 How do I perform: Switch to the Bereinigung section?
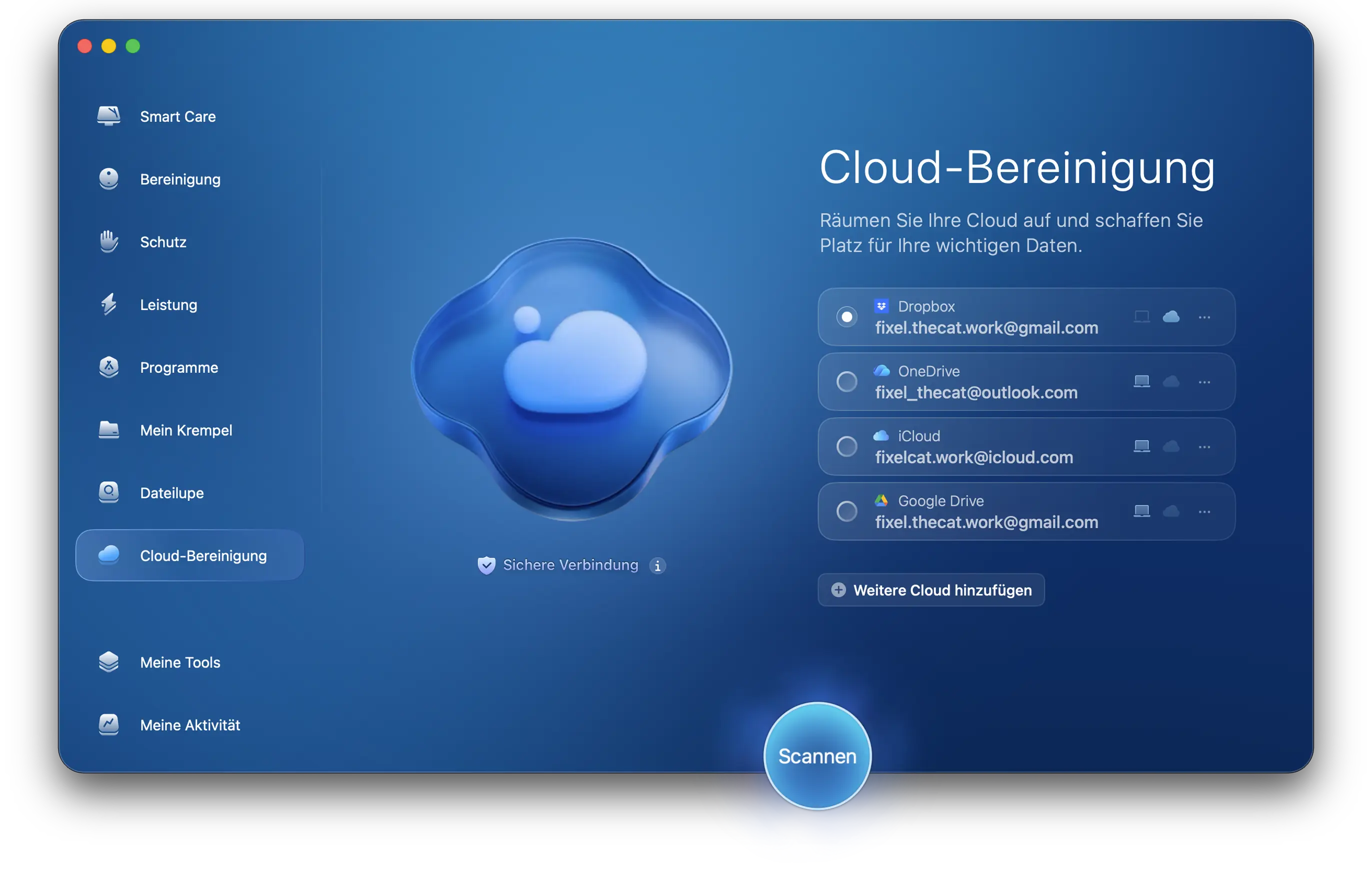179,179
